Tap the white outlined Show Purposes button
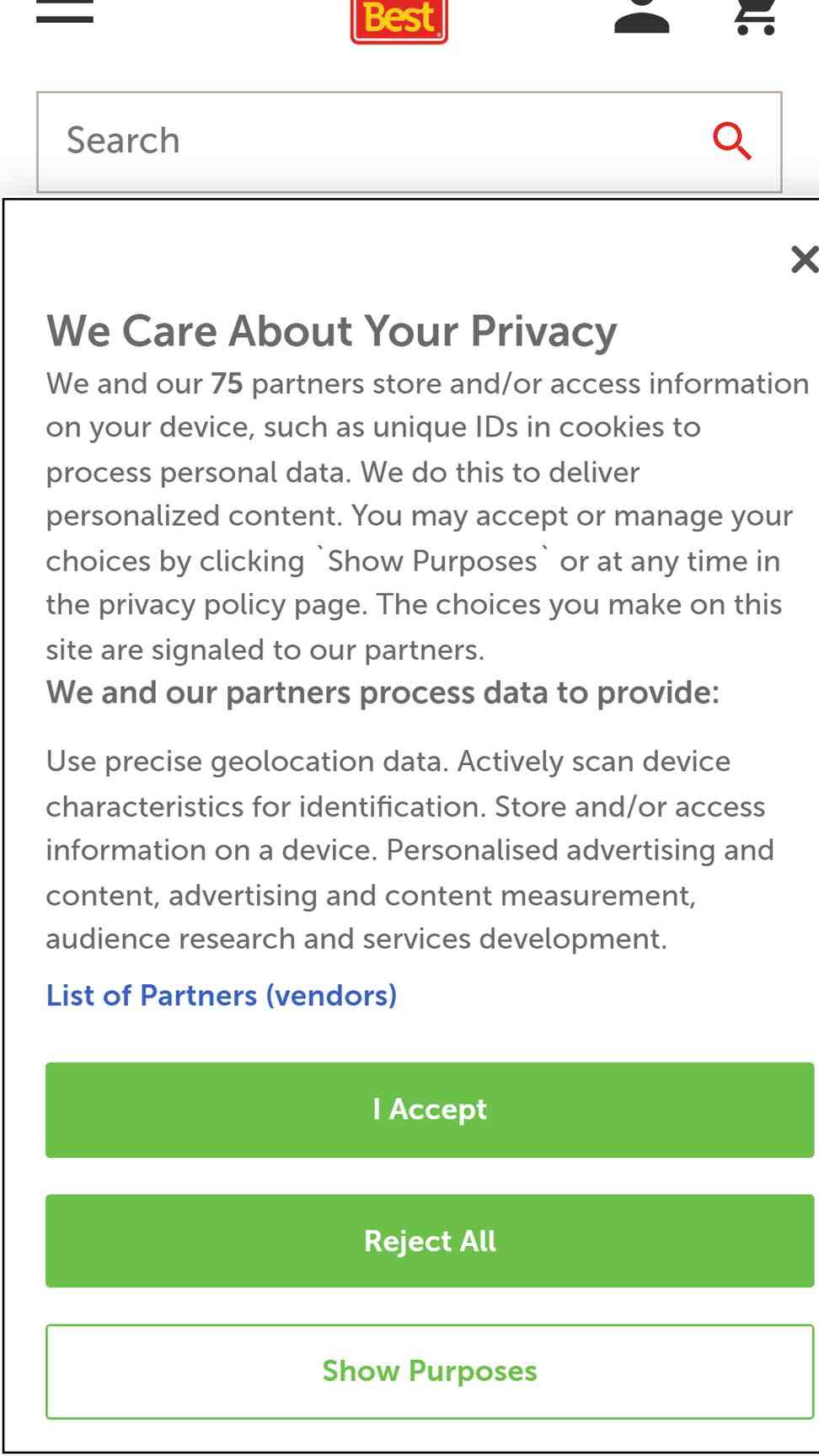The width and height of the screenshot is (819, 1456). [430, 1372]
